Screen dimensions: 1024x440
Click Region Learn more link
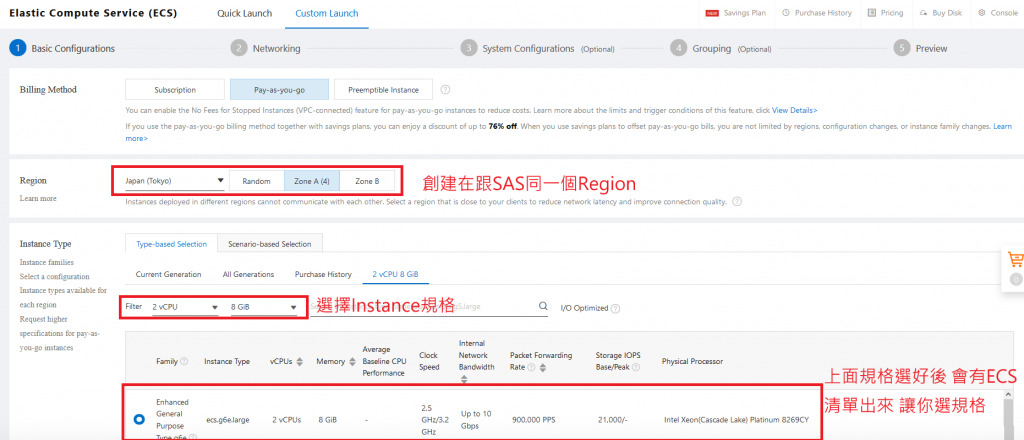(38, 198)
